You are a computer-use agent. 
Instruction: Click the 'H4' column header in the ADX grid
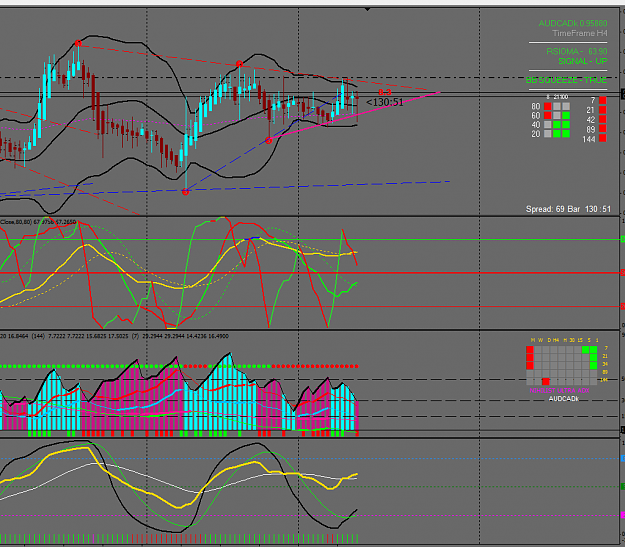(x=556, y=340)
